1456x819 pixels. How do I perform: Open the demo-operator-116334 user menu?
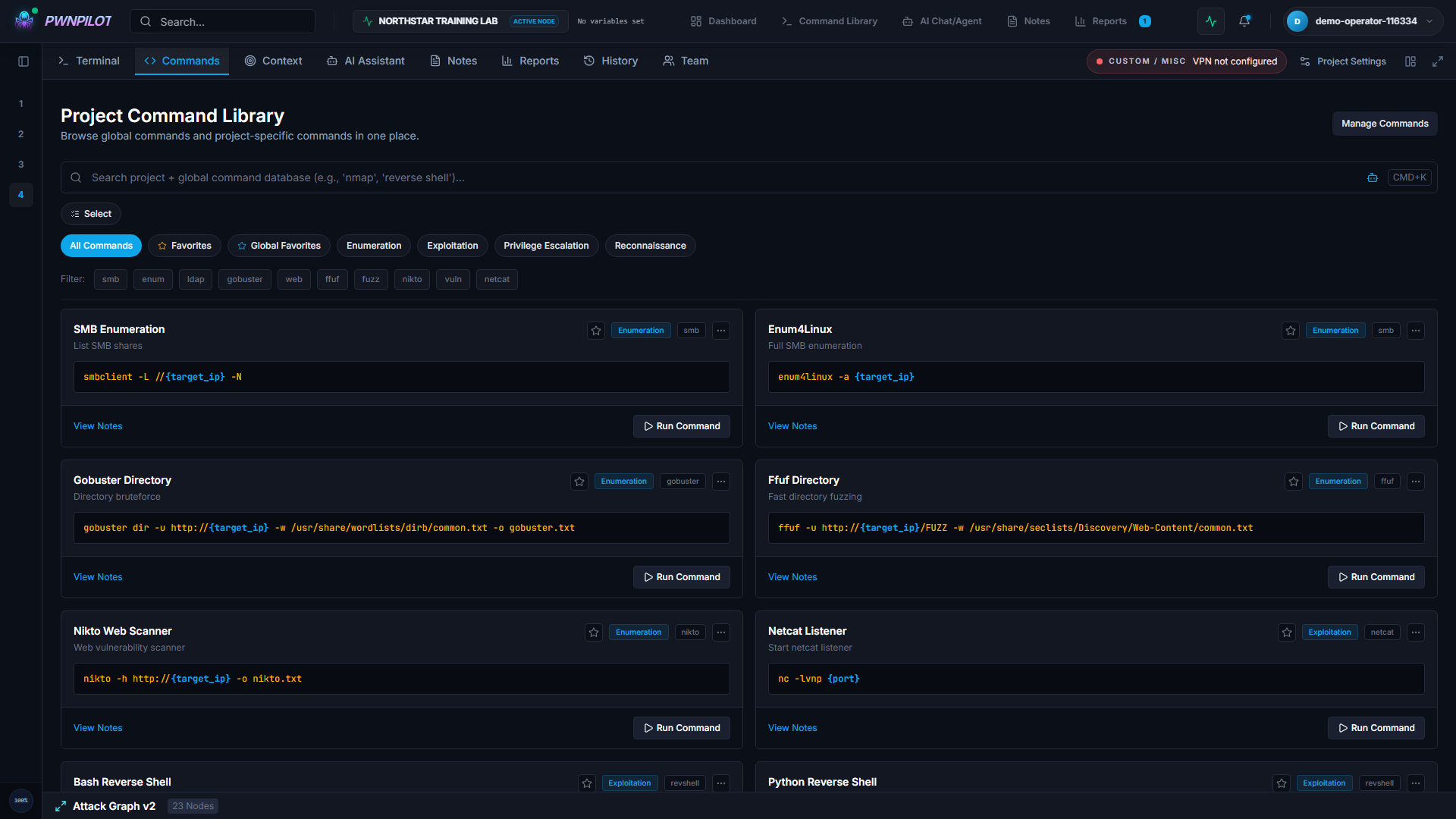click(1362, 21)
